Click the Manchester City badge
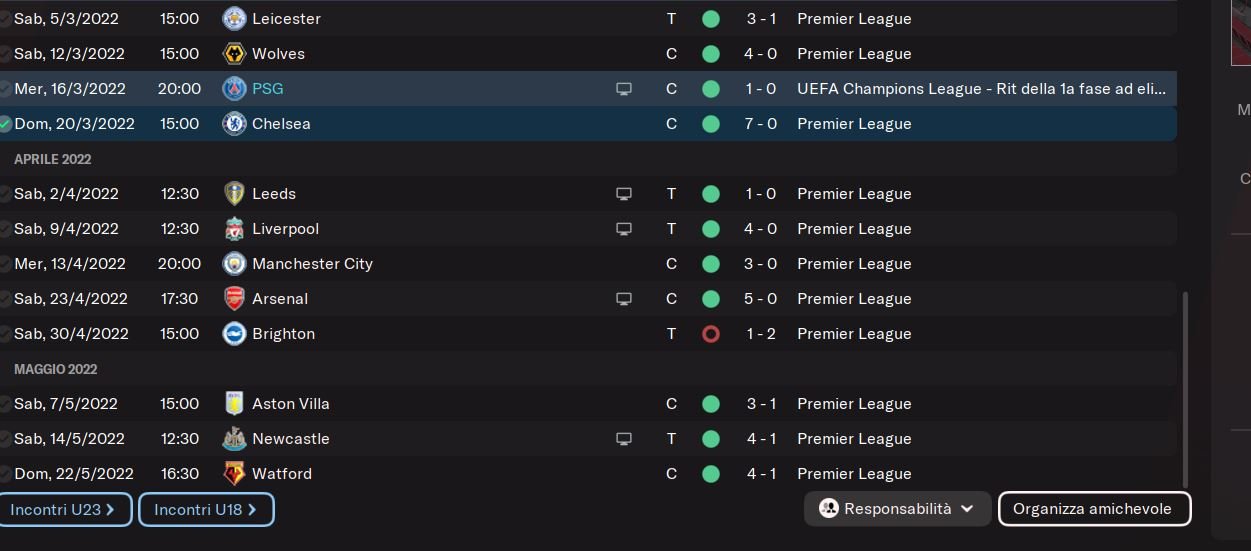Screen dimensions: 1251x551 tap(234, 264)
